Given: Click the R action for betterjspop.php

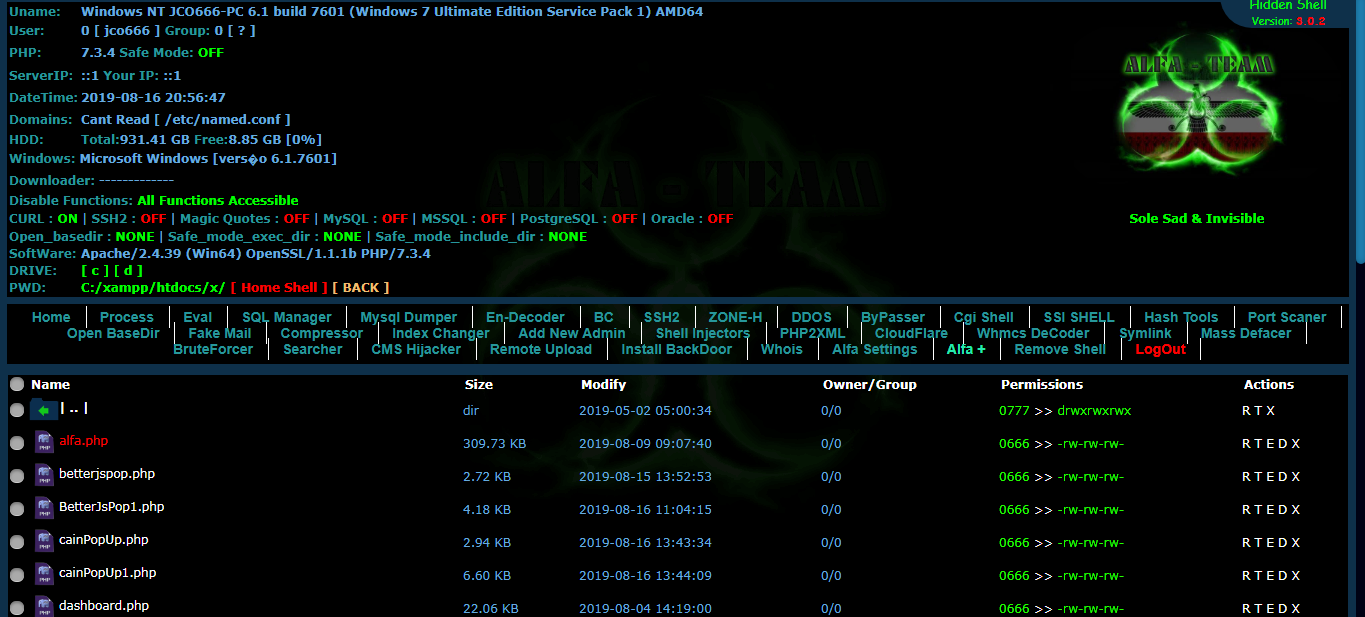Looking at the screenshot, I should tap(1247, 476).
